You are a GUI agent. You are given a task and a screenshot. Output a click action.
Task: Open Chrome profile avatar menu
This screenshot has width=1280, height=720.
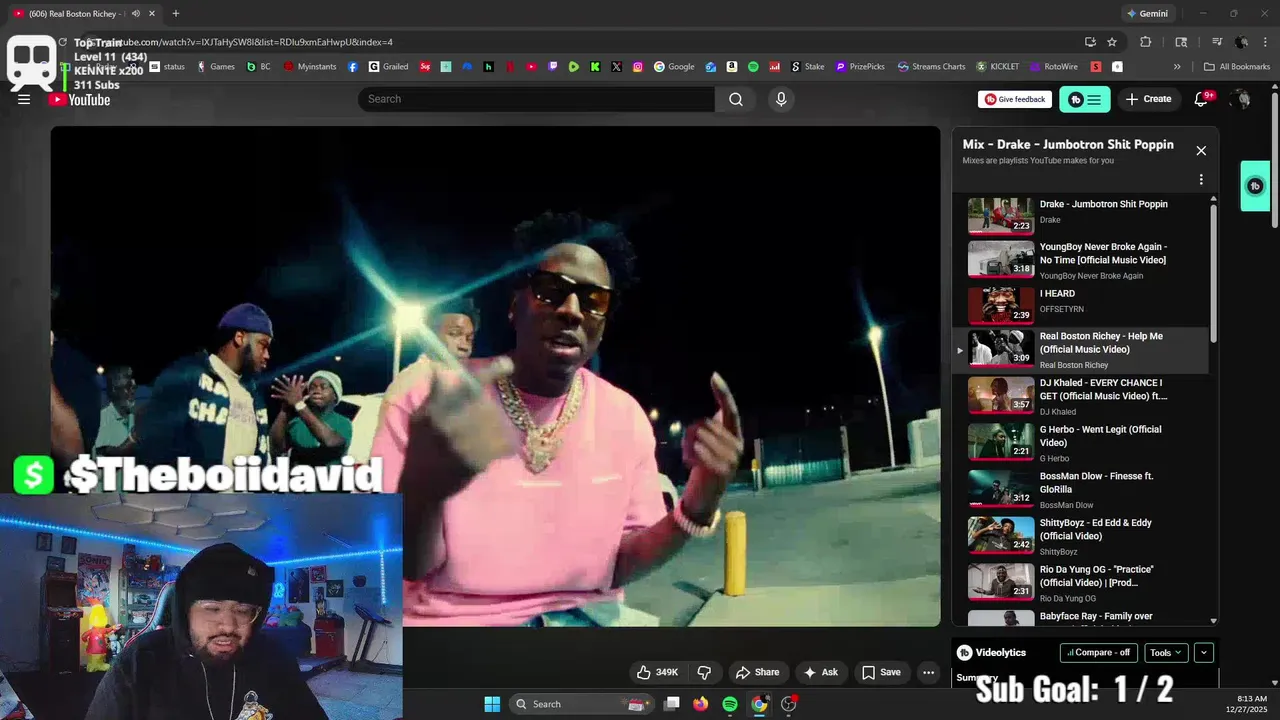tap(1241, 42)
